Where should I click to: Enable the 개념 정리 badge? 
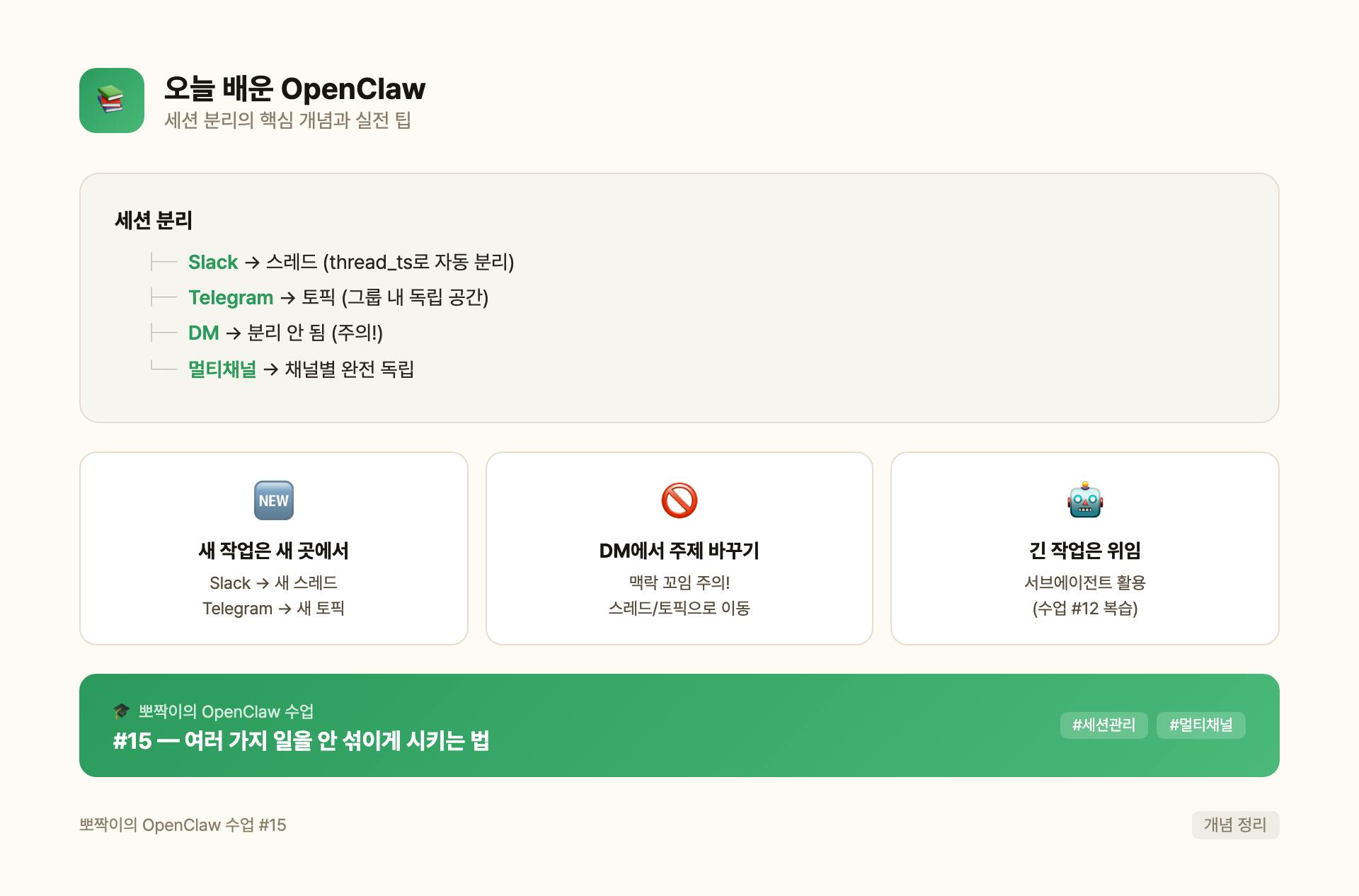click(x=1235, y=825)
